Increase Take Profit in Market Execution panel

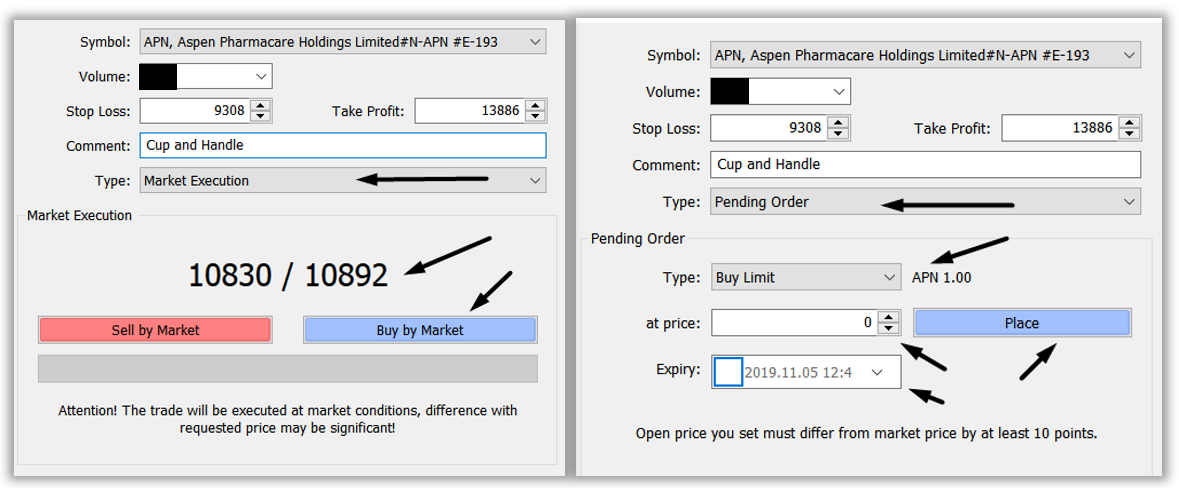click(535, 106)
